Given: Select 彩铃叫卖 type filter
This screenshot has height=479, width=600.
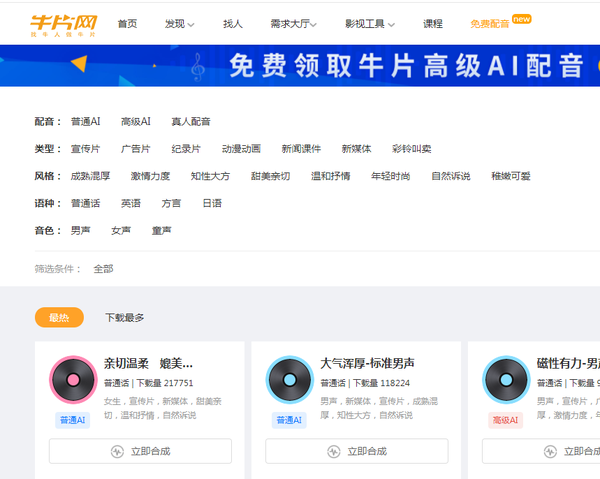Looking at the screenshot, I should click(411, 149).
